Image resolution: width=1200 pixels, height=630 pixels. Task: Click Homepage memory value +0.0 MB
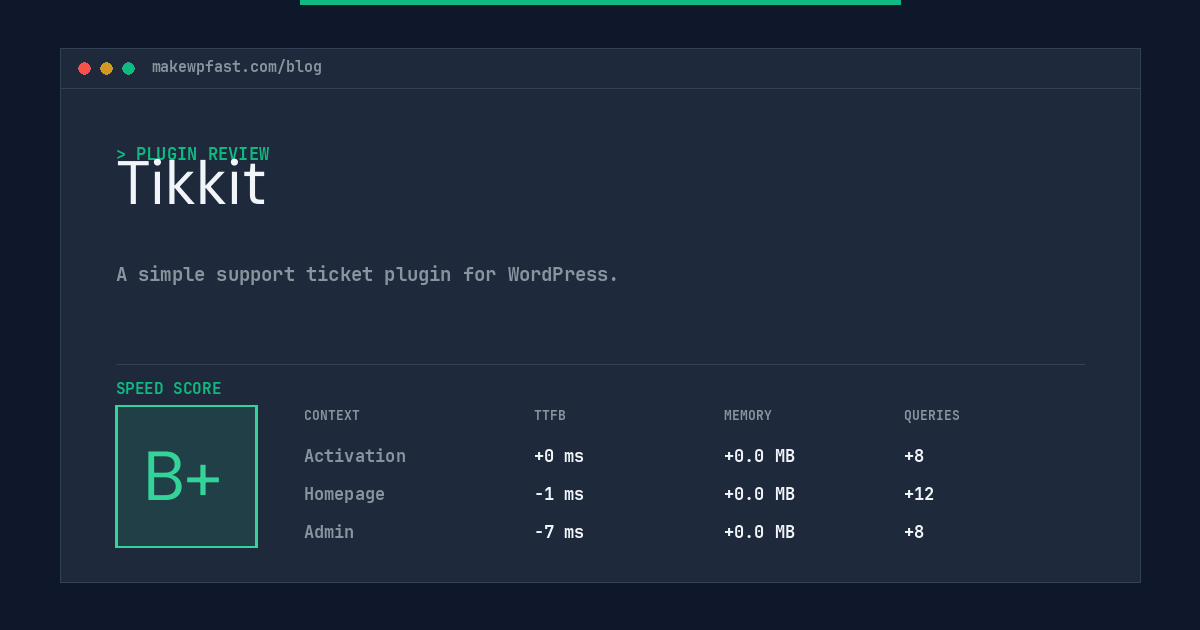pyautogui.click(x=759, y=494)
